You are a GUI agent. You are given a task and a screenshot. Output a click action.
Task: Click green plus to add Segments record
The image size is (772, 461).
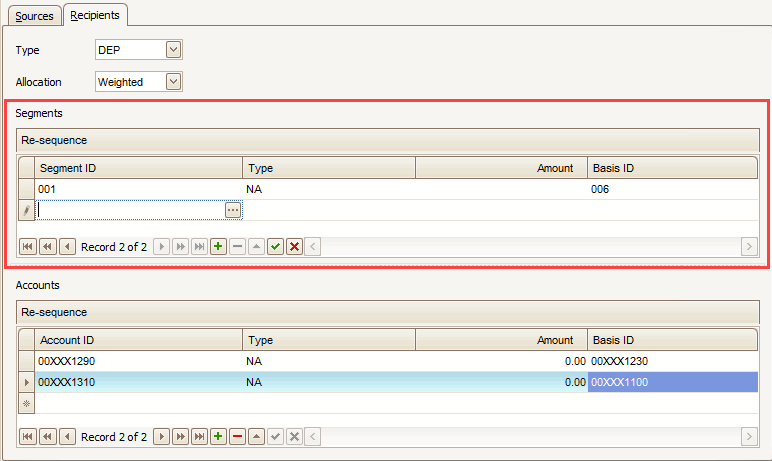[218, 247]
